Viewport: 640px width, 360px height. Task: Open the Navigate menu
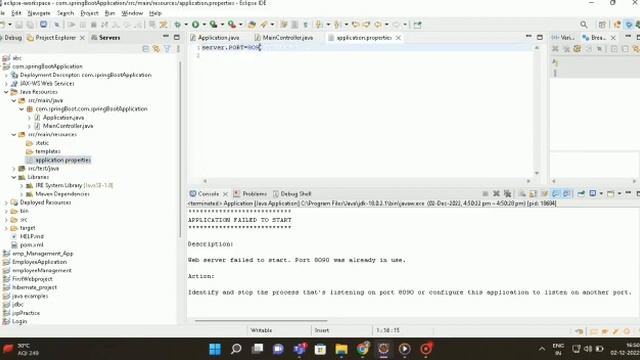(x=39, y=13)
